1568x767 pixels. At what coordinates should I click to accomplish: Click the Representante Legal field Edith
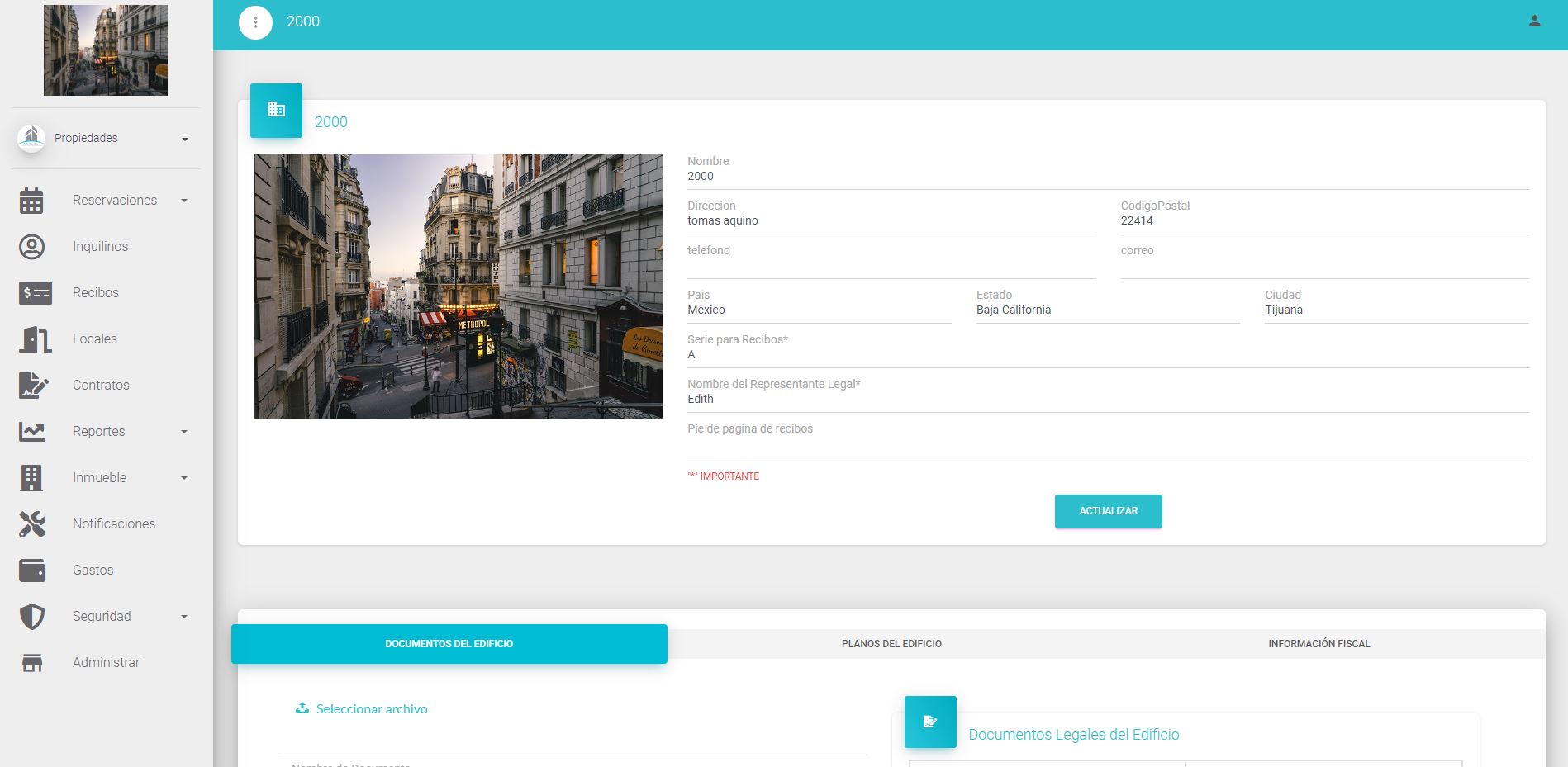point(1108,399)
